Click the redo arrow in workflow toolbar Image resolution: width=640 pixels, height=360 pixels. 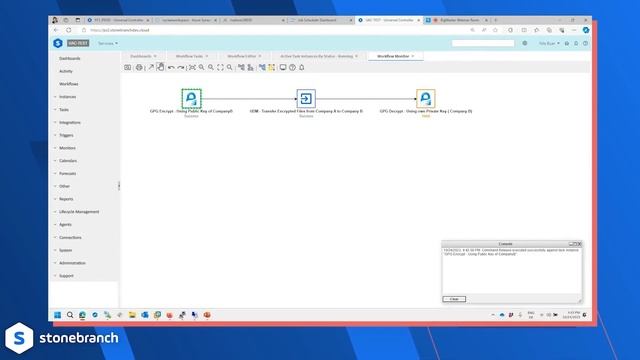(180, 67)
